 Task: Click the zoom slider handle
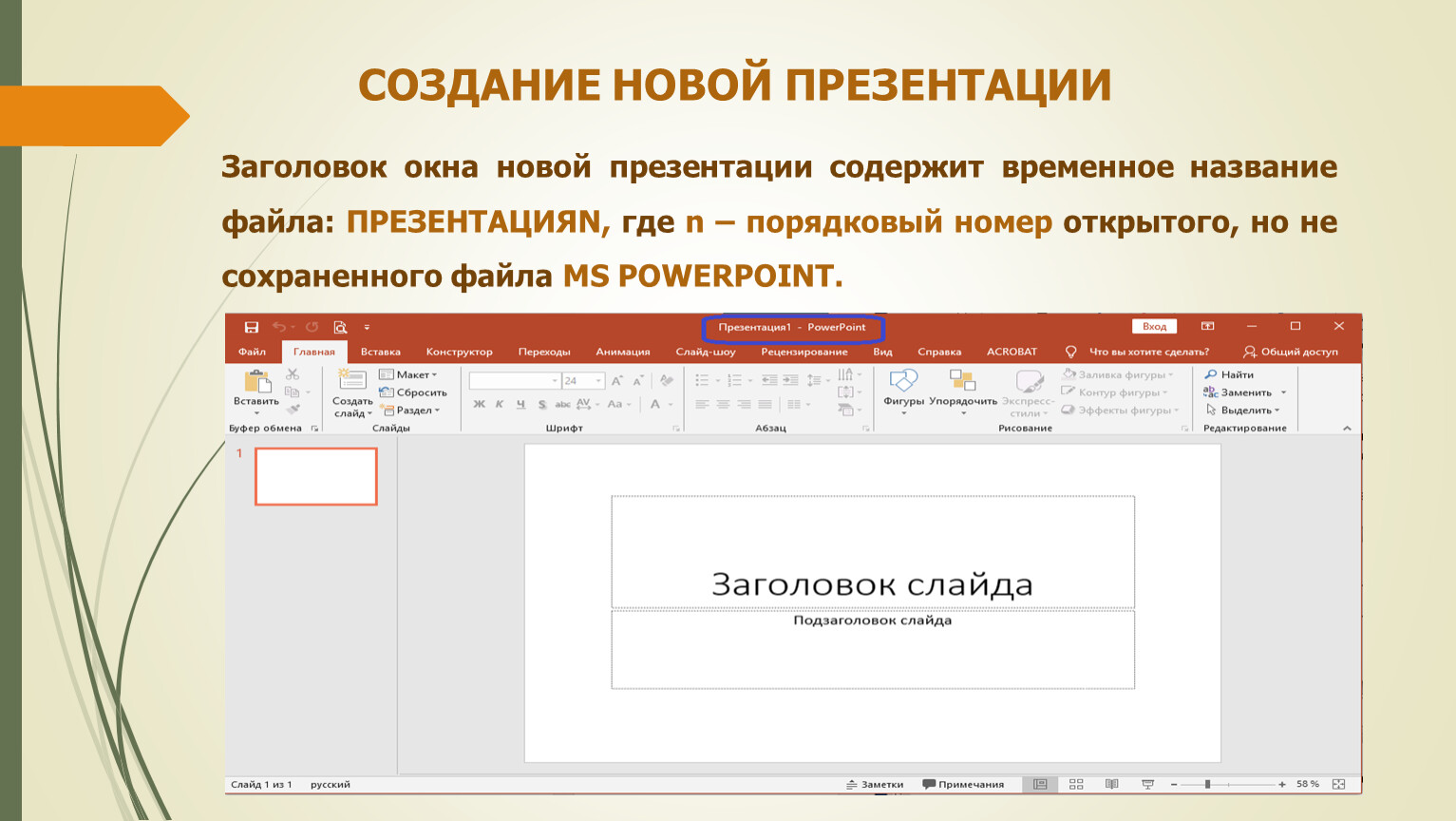click(1207, 784)
